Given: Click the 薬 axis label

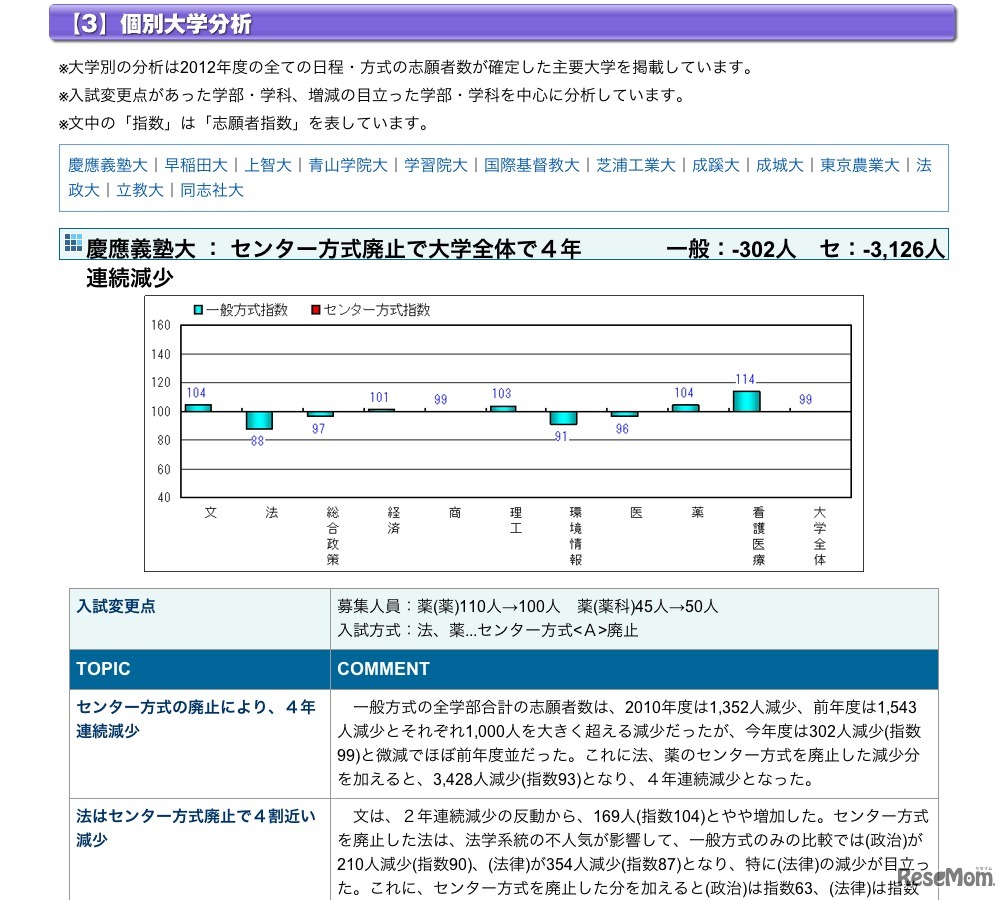Looking at the screenshot, I should (x=698, y=512).
